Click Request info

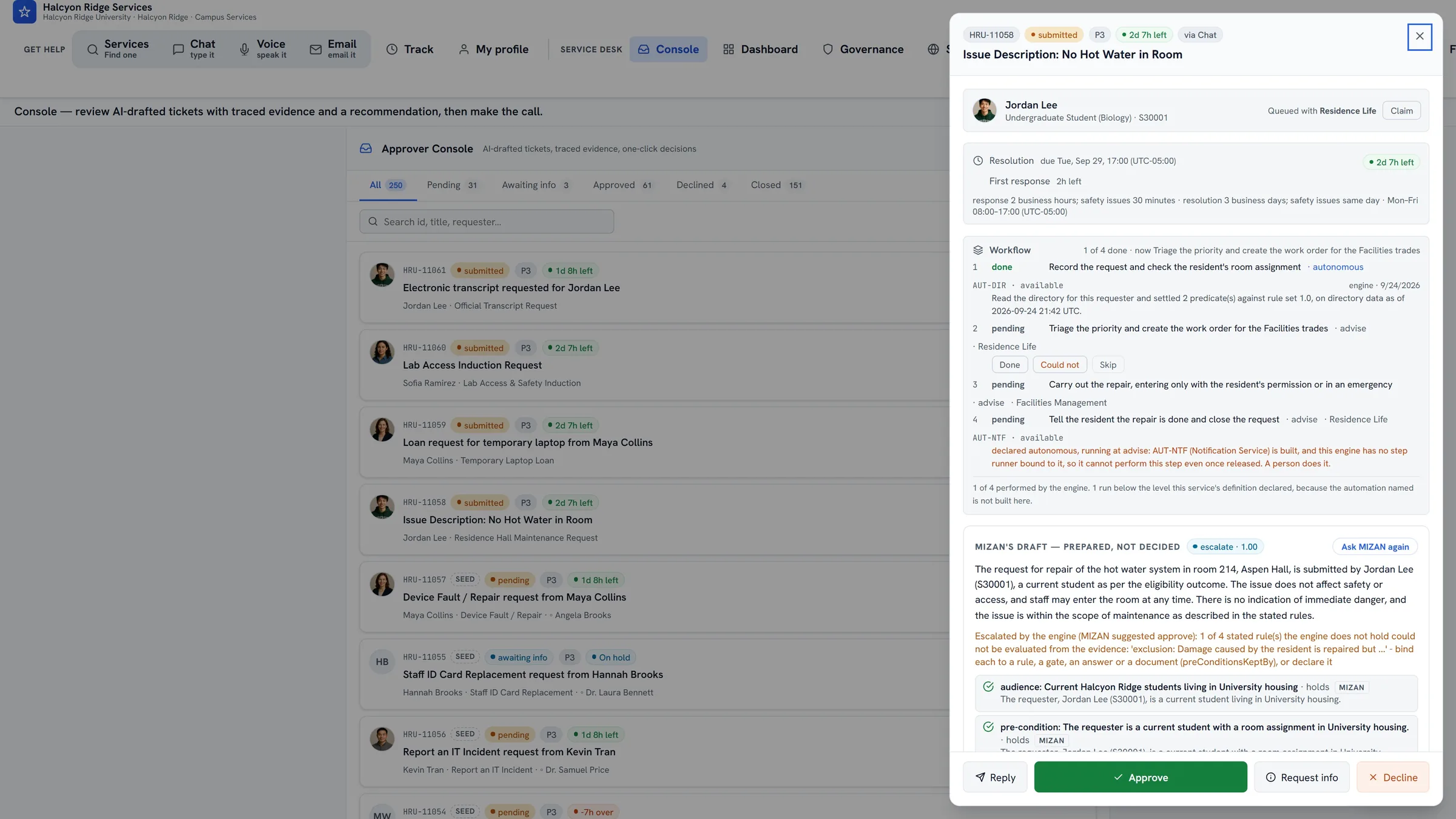(1301, 777)
